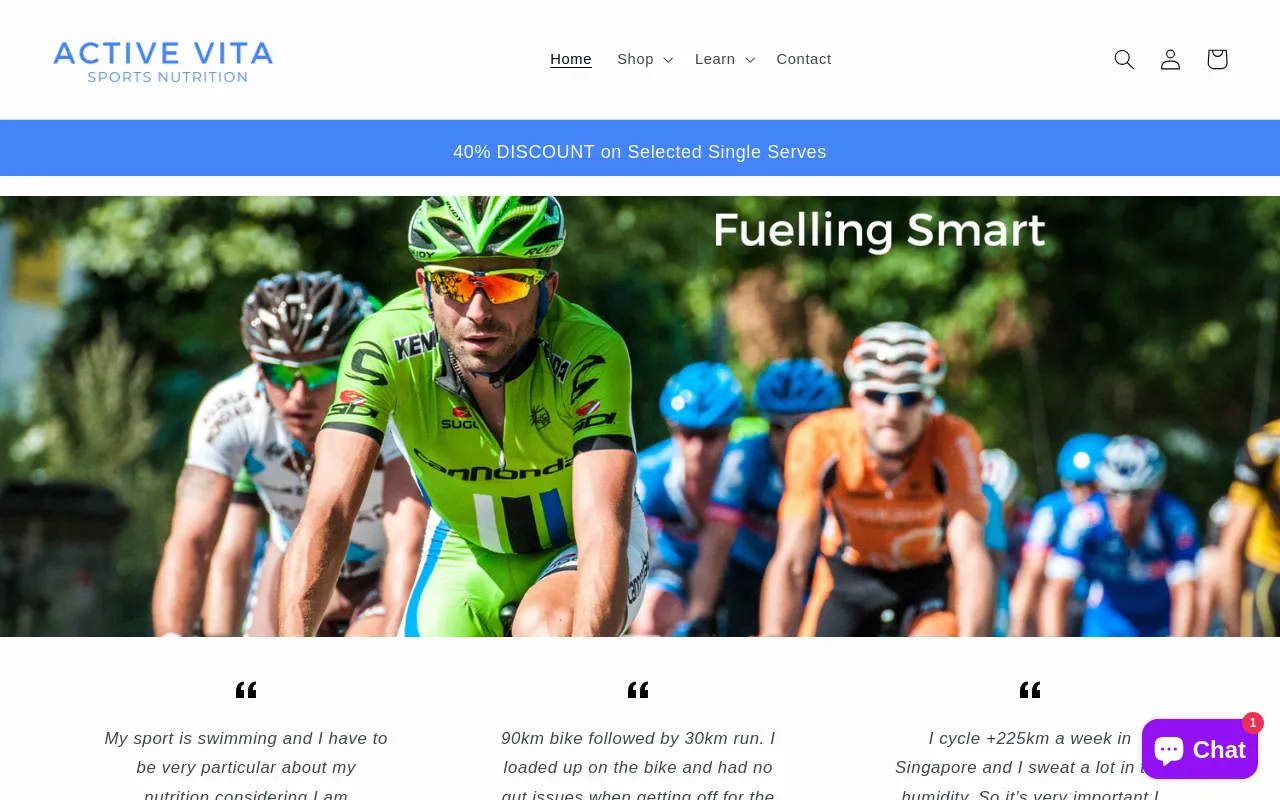Viewport: 1280px width, 800px height.
Task: Expand the Learn dropdown menu
Action: pyautogui.click(x=725, y=59)
